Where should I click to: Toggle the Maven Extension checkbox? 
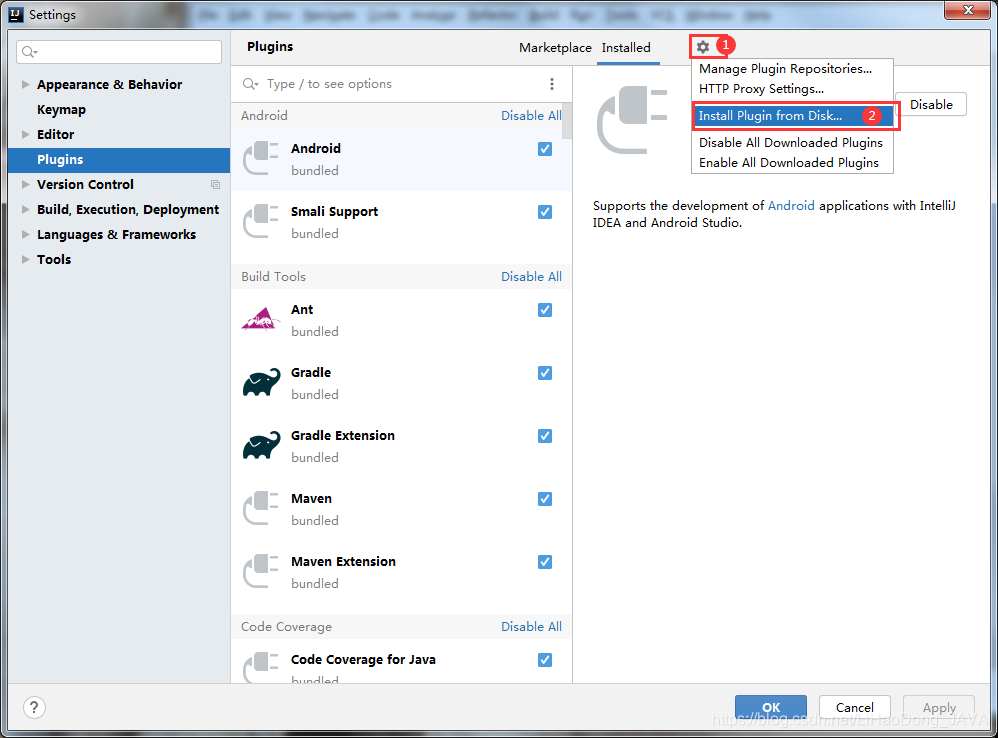coord(545,562)
